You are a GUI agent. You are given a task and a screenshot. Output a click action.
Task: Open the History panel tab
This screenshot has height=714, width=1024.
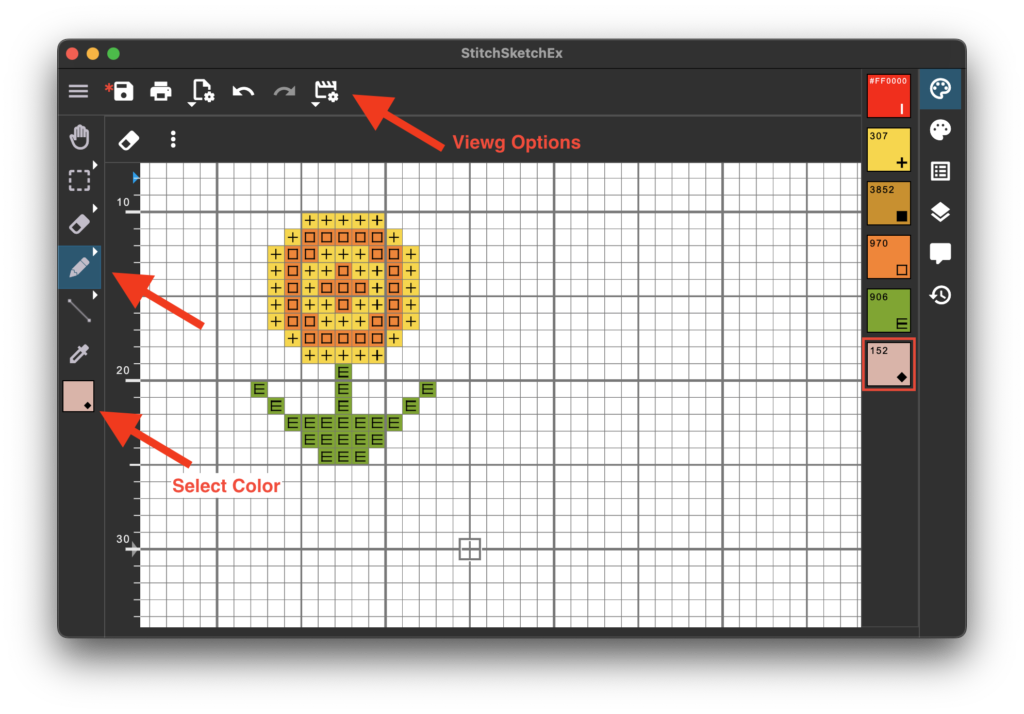coord(940,295)
